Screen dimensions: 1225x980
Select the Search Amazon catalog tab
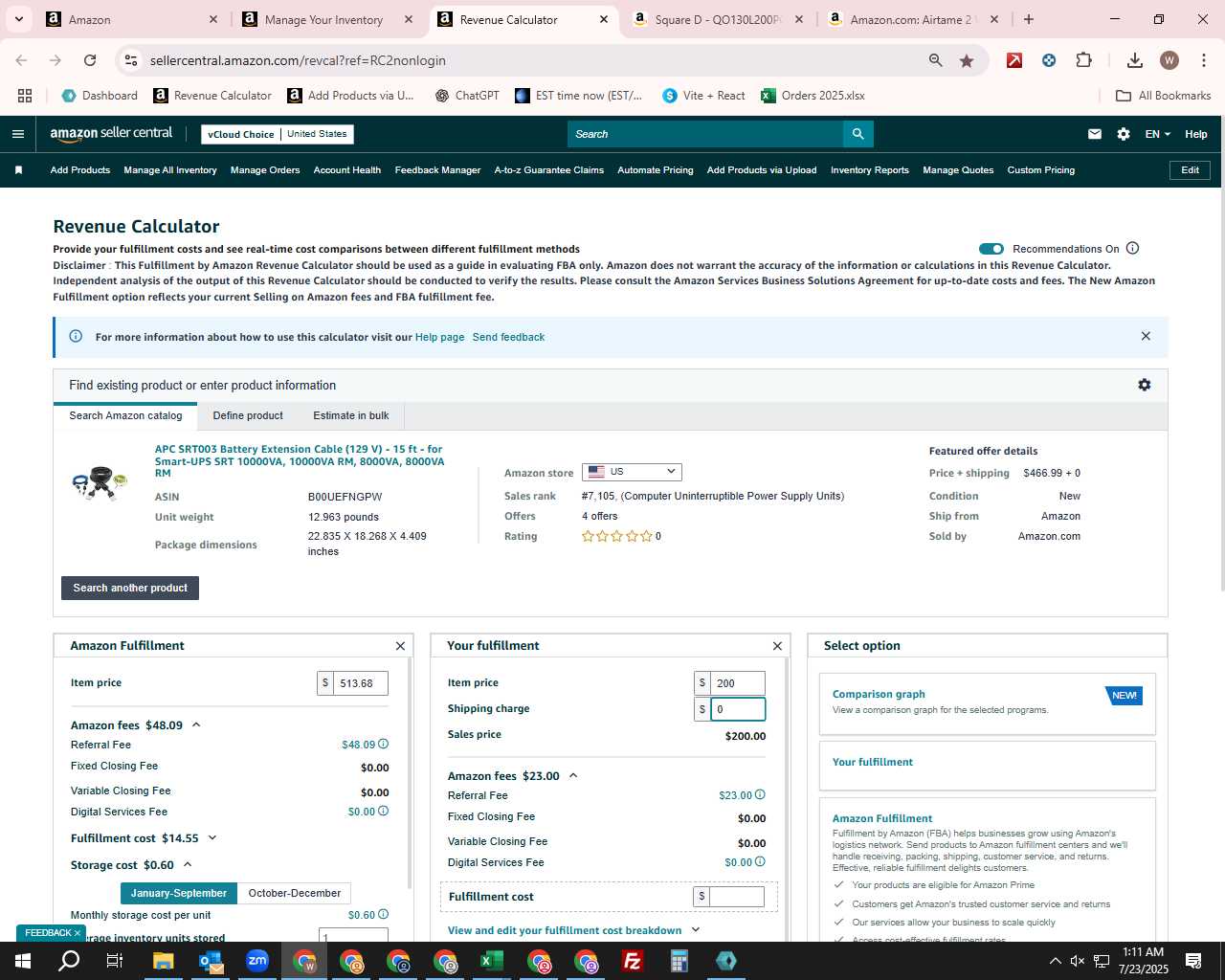tap(125, 415)
